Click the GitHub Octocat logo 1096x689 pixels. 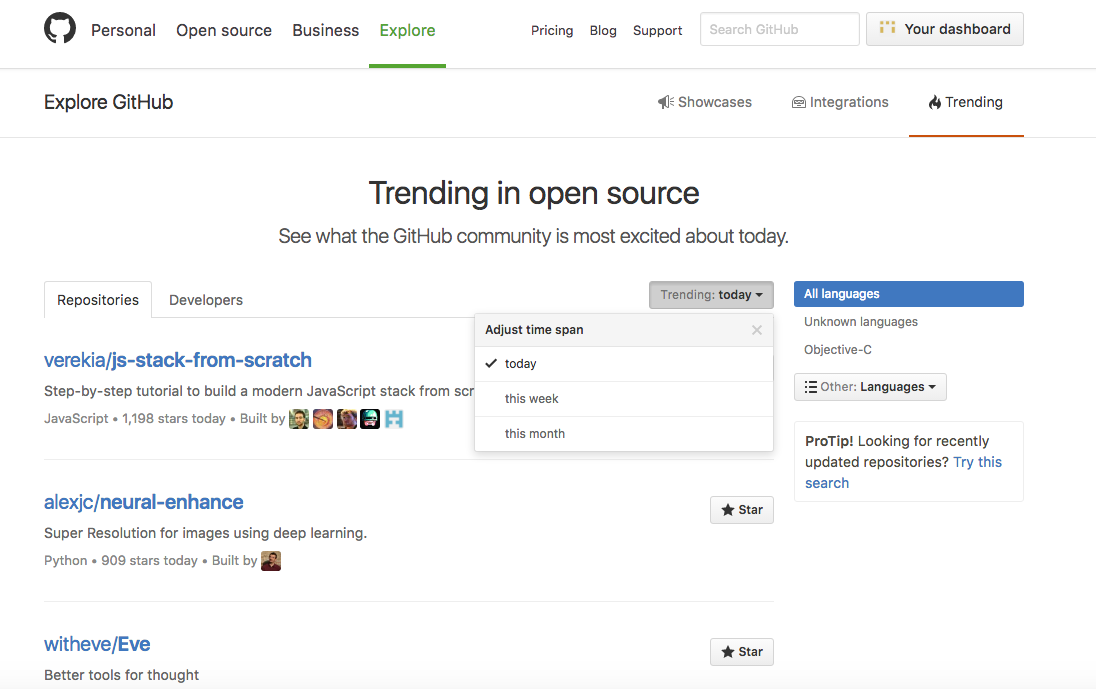coord(59,29)
